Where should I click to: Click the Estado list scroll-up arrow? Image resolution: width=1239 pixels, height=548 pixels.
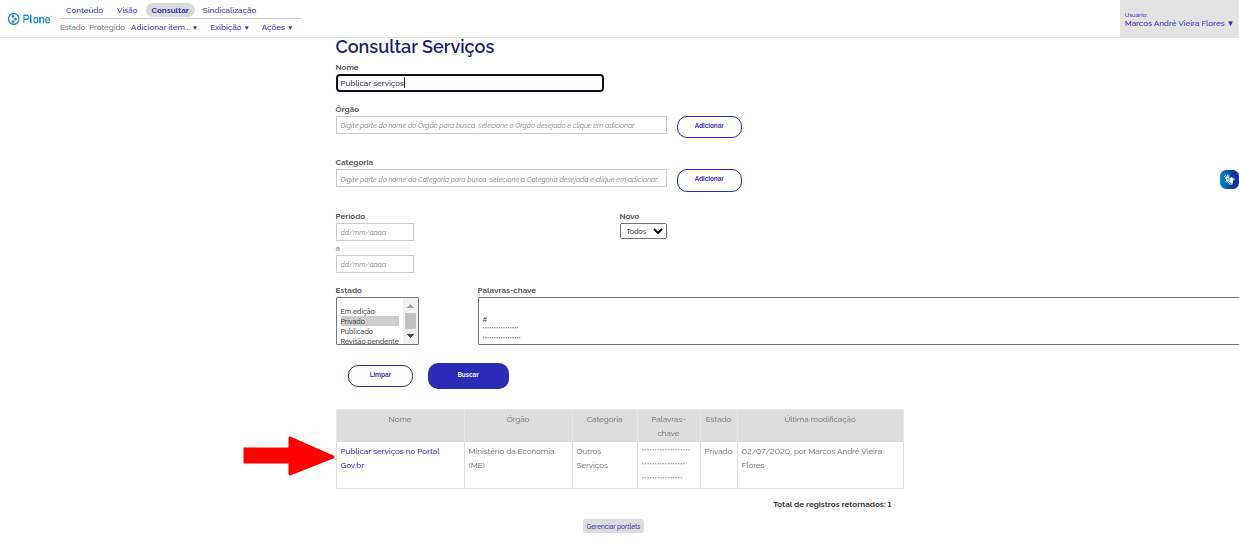pos(410,305)
